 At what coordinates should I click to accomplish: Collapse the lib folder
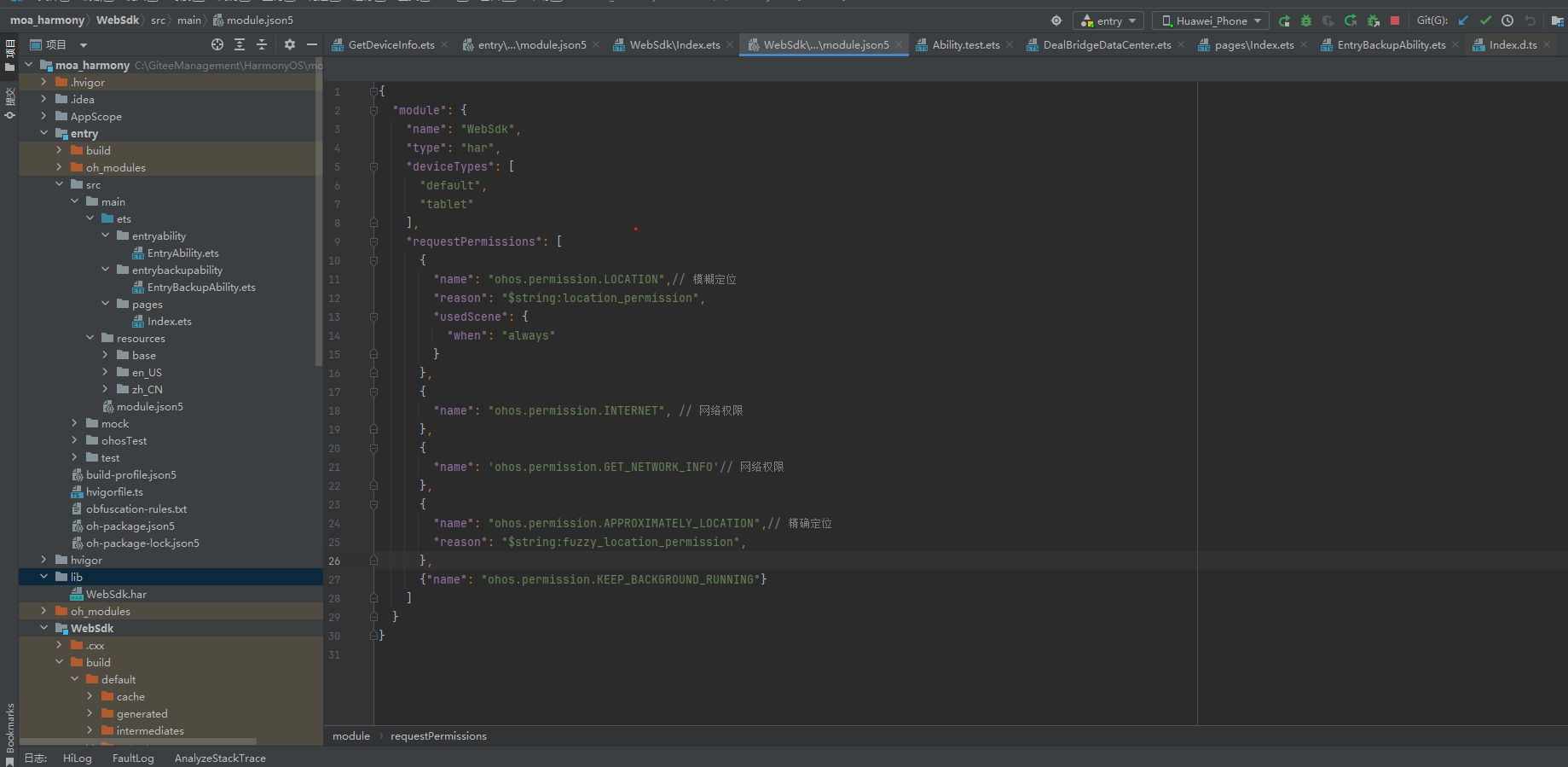pos(43,577)
